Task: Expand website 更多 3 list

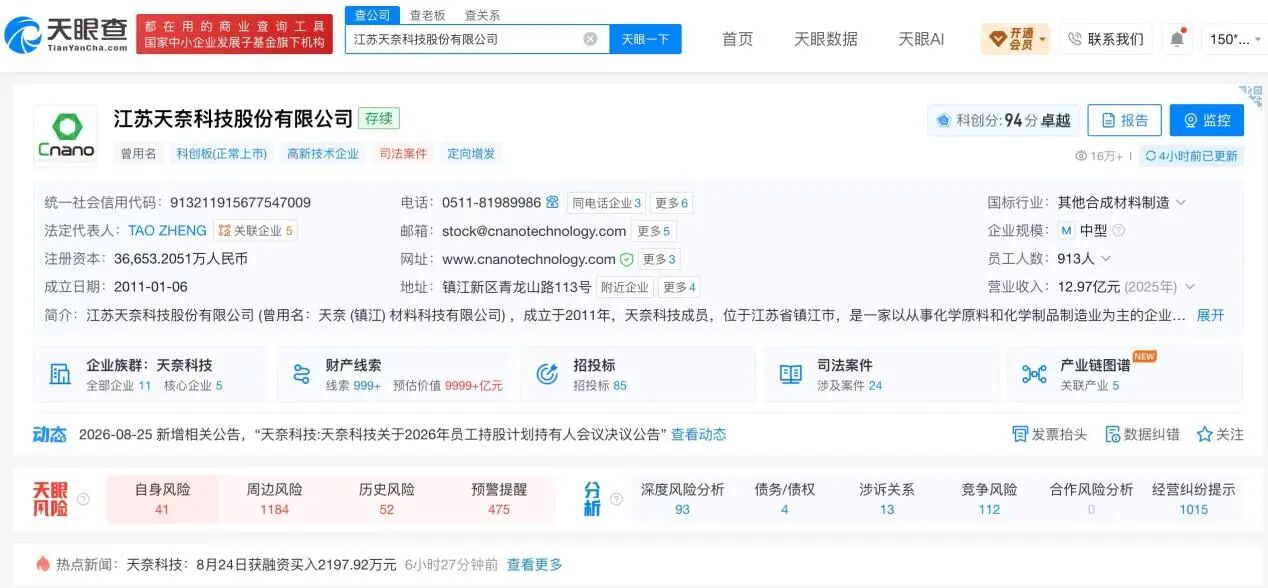Action: point(659,259)
